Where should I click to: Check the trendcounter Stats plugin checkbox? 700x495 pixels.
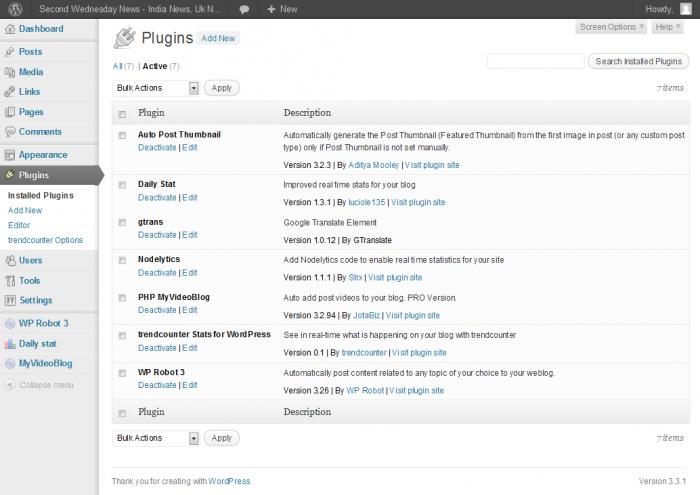[122, 336]
